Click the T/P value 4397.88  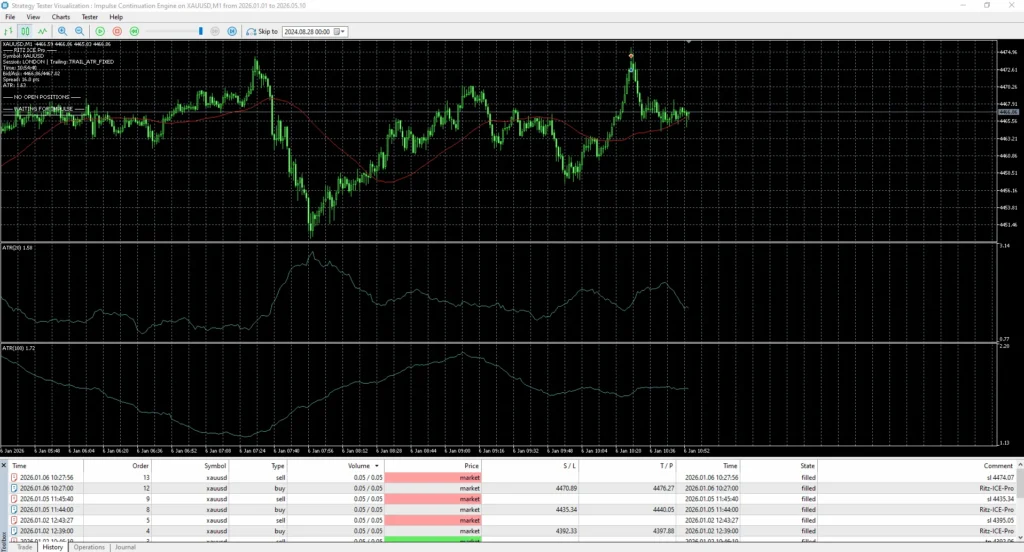[663, 531]
